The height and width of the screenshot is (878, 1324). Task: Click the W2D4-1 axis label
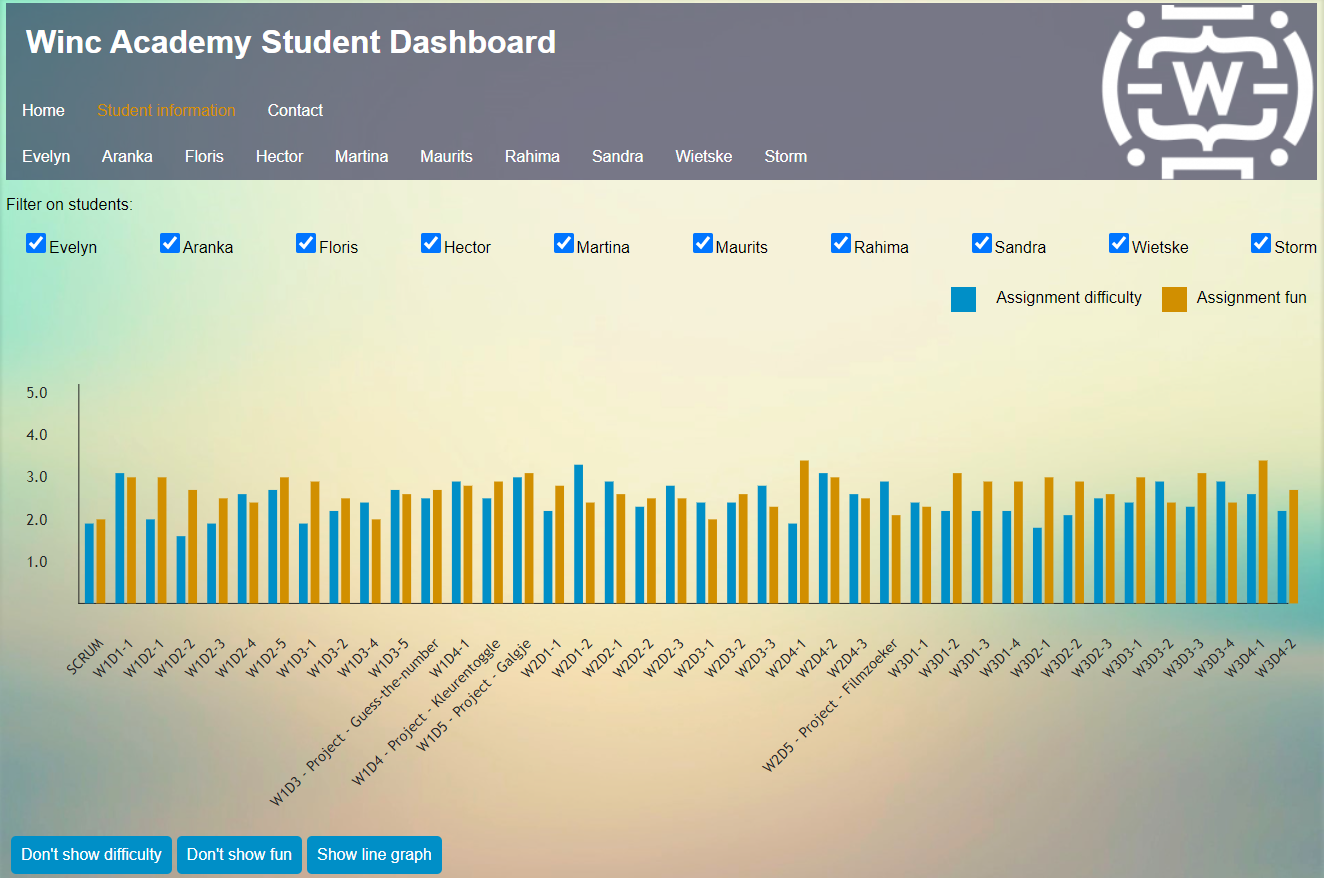786,658
